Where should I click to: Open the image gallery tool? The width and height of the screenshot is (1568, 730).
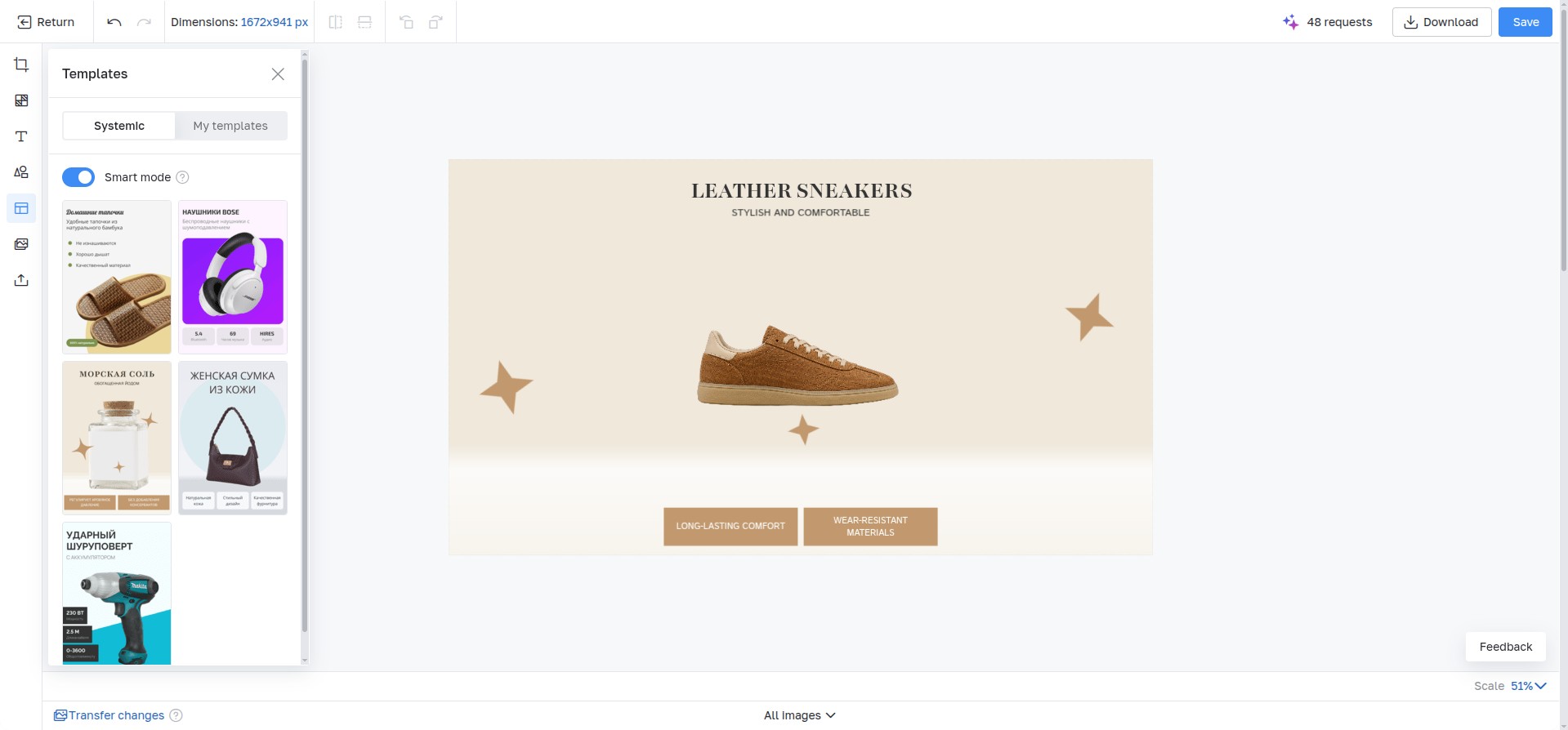21,244
